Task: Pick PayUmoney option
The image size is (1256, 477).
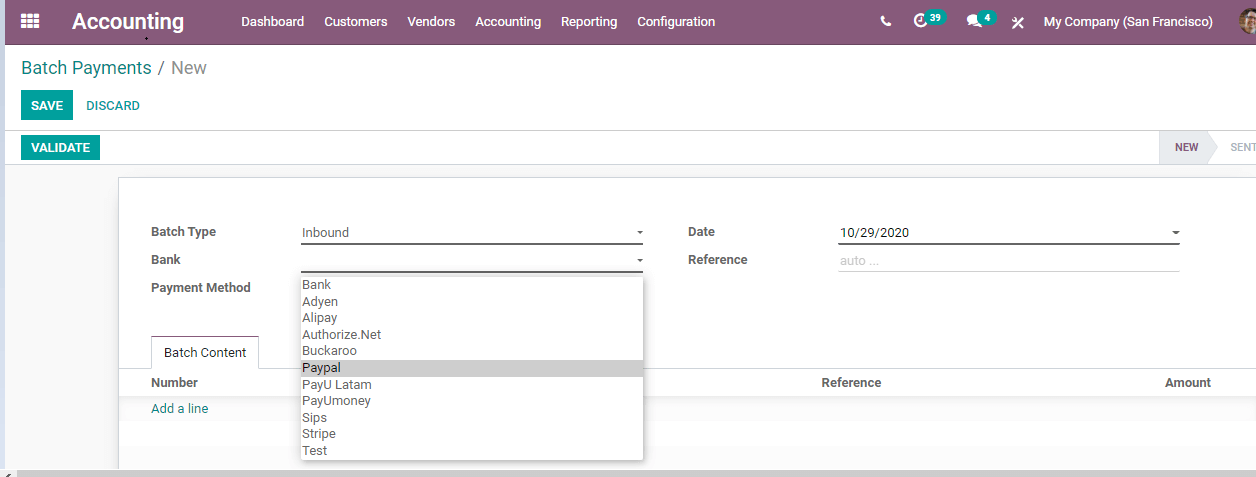Action: pyautogui.click(x=471, y=401)
